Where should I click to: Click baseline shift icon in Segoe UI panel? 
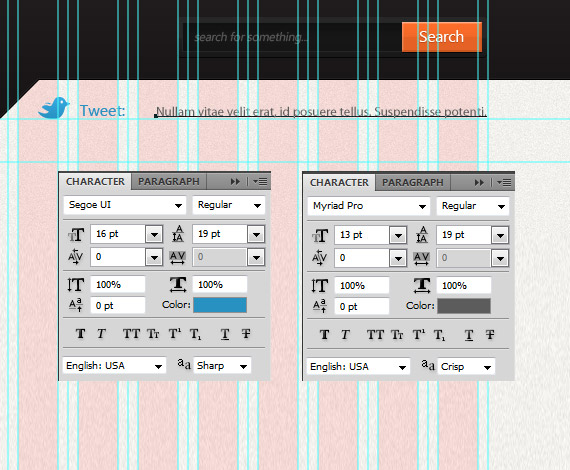click(76, 305)
